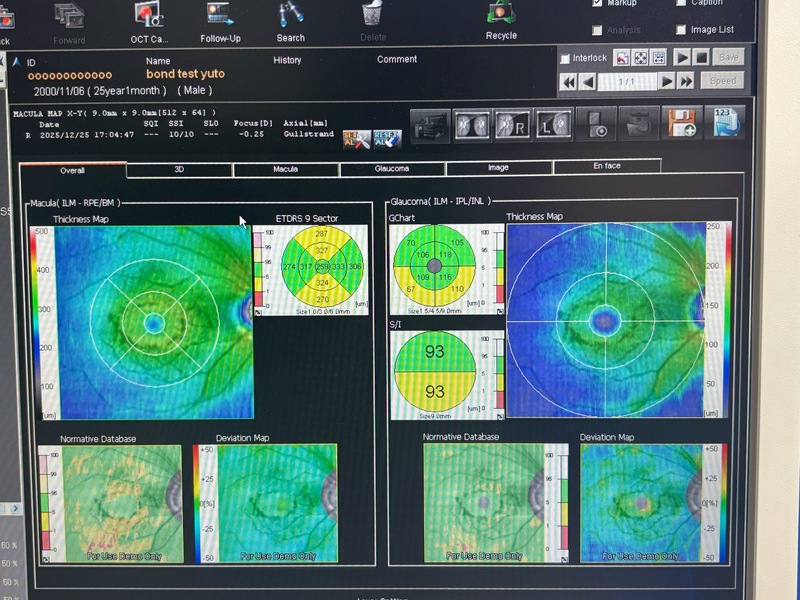Click the 123 export data icon
The height and width of the screenshot is (600, 800).
point(726,123)
